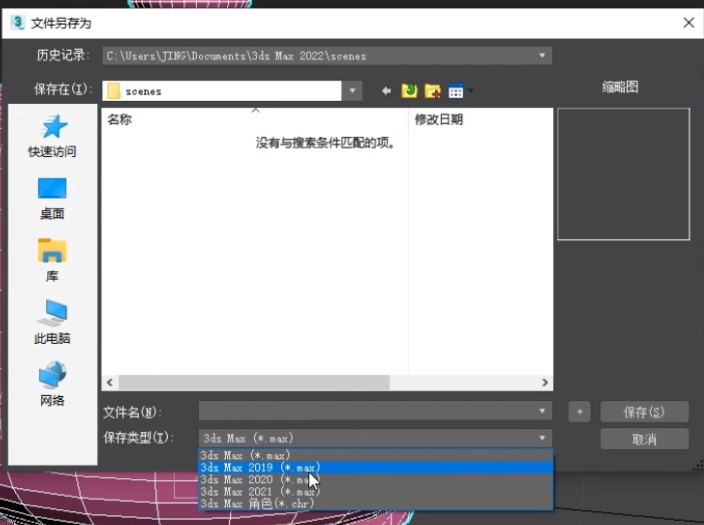Viewport: 704px width, 525px height.
Task: Create a new folder icon
Action: (x=432, y=91)
